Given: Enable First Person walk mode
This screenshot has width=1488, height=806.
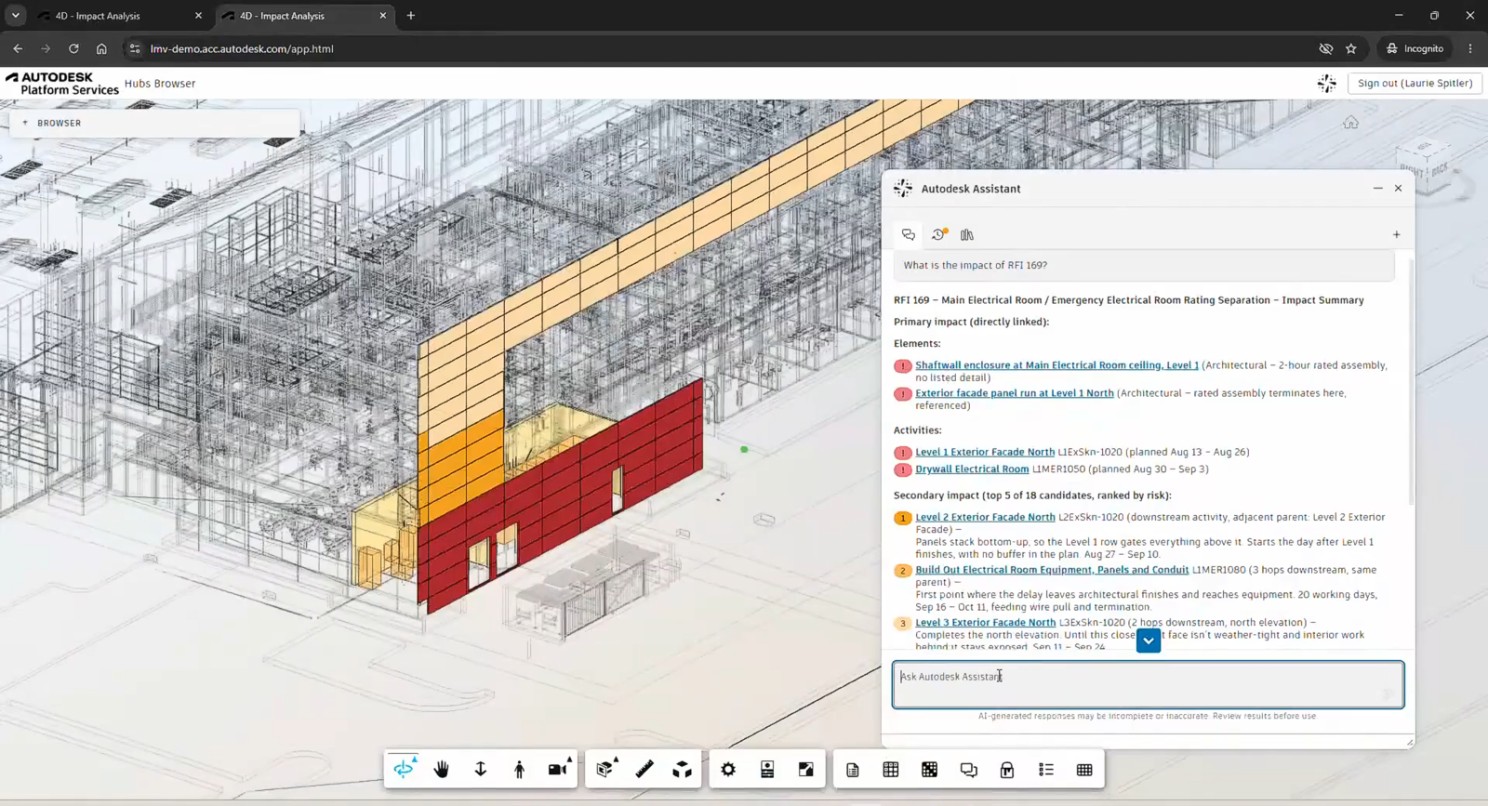Looking at the screenshot, I should click(x=519, y=769).
